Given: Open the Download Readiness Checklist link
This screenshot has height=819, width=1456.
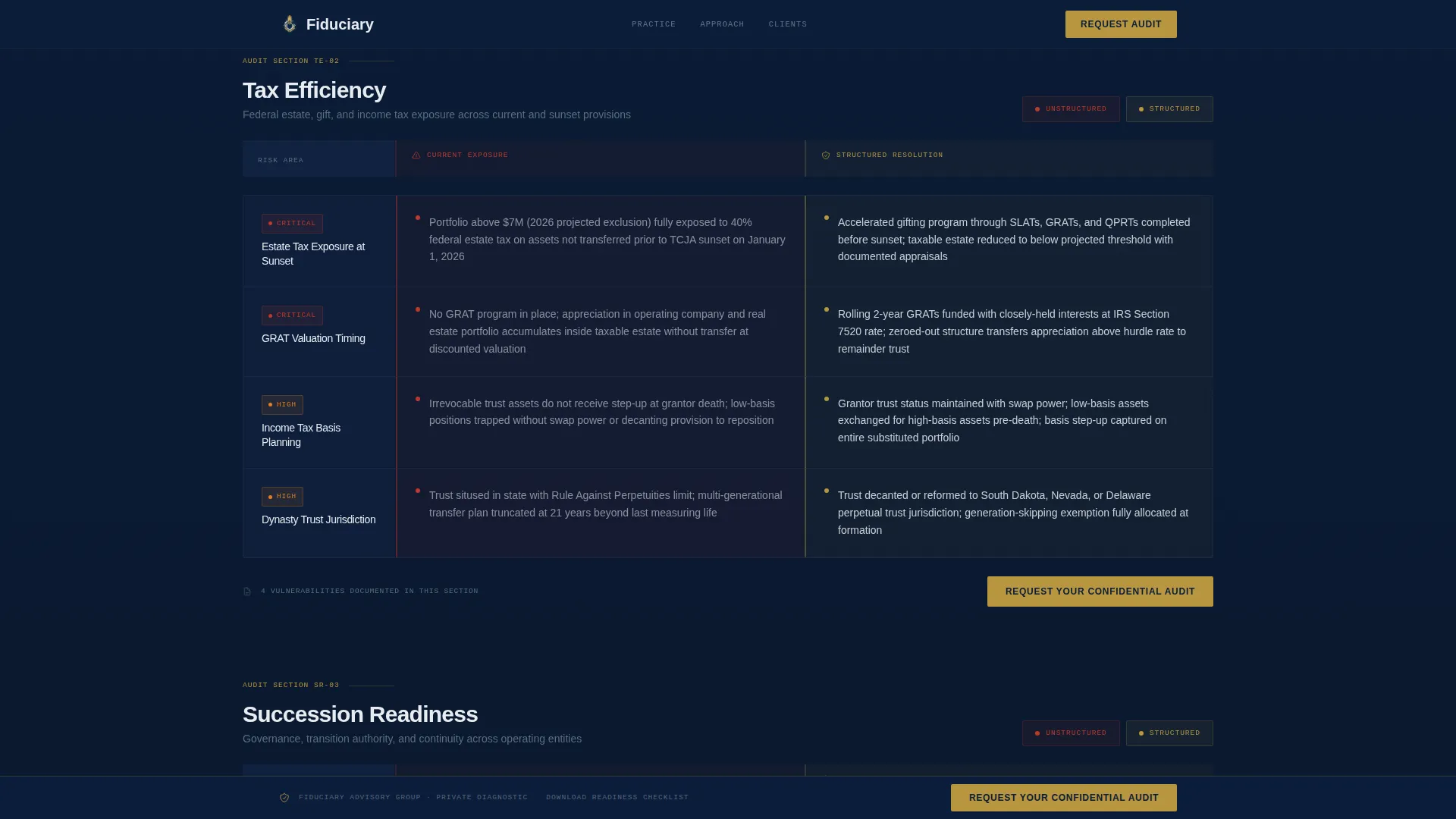Looking at the screenshot, I should coord(617,798).
